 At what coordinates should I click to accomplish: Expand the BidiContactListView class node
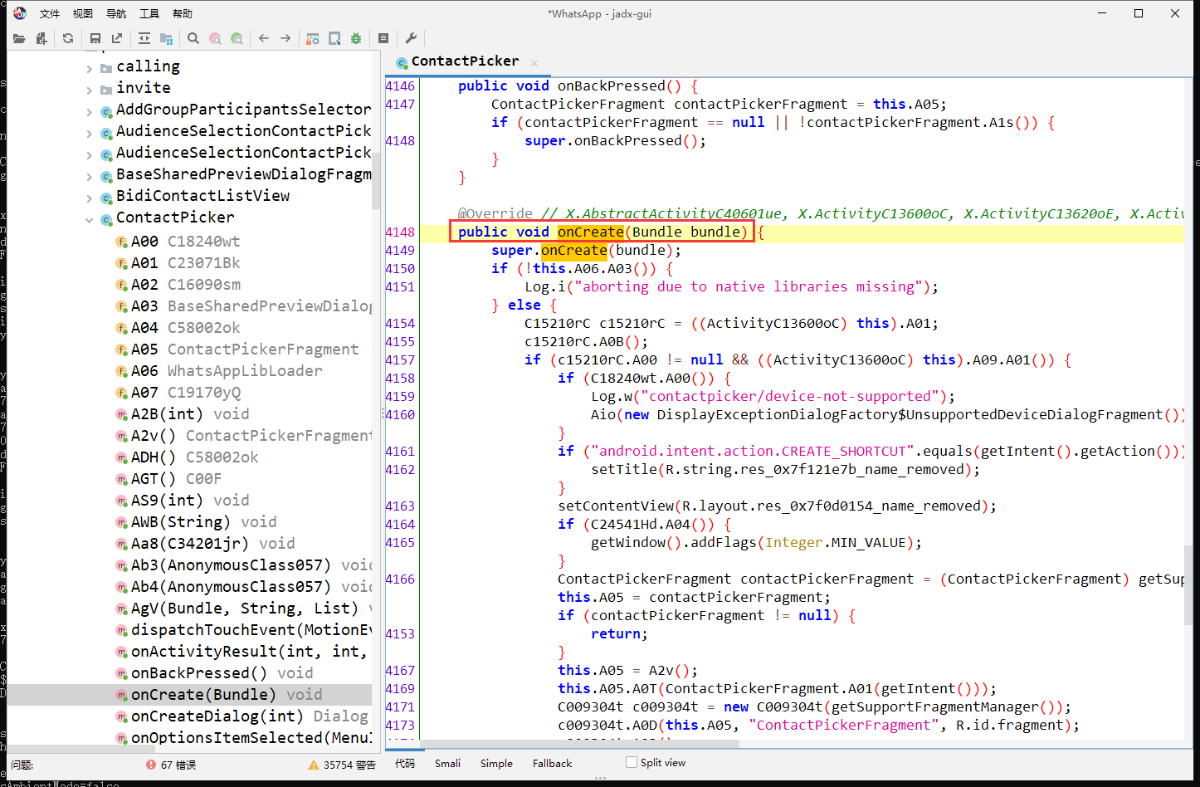90,196
